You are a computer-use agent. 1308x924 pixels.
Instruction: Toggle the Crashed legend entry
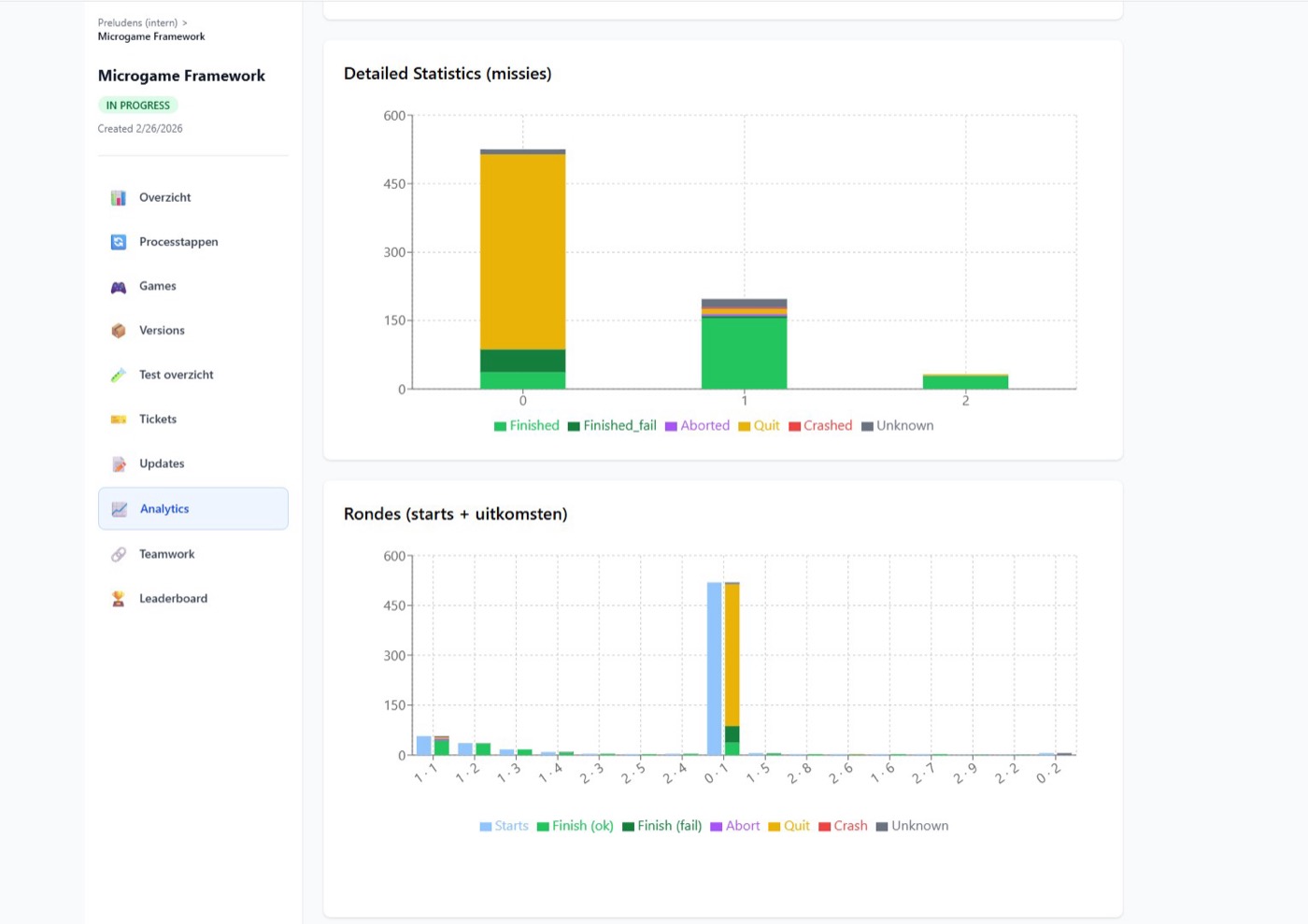click(820, 426)
